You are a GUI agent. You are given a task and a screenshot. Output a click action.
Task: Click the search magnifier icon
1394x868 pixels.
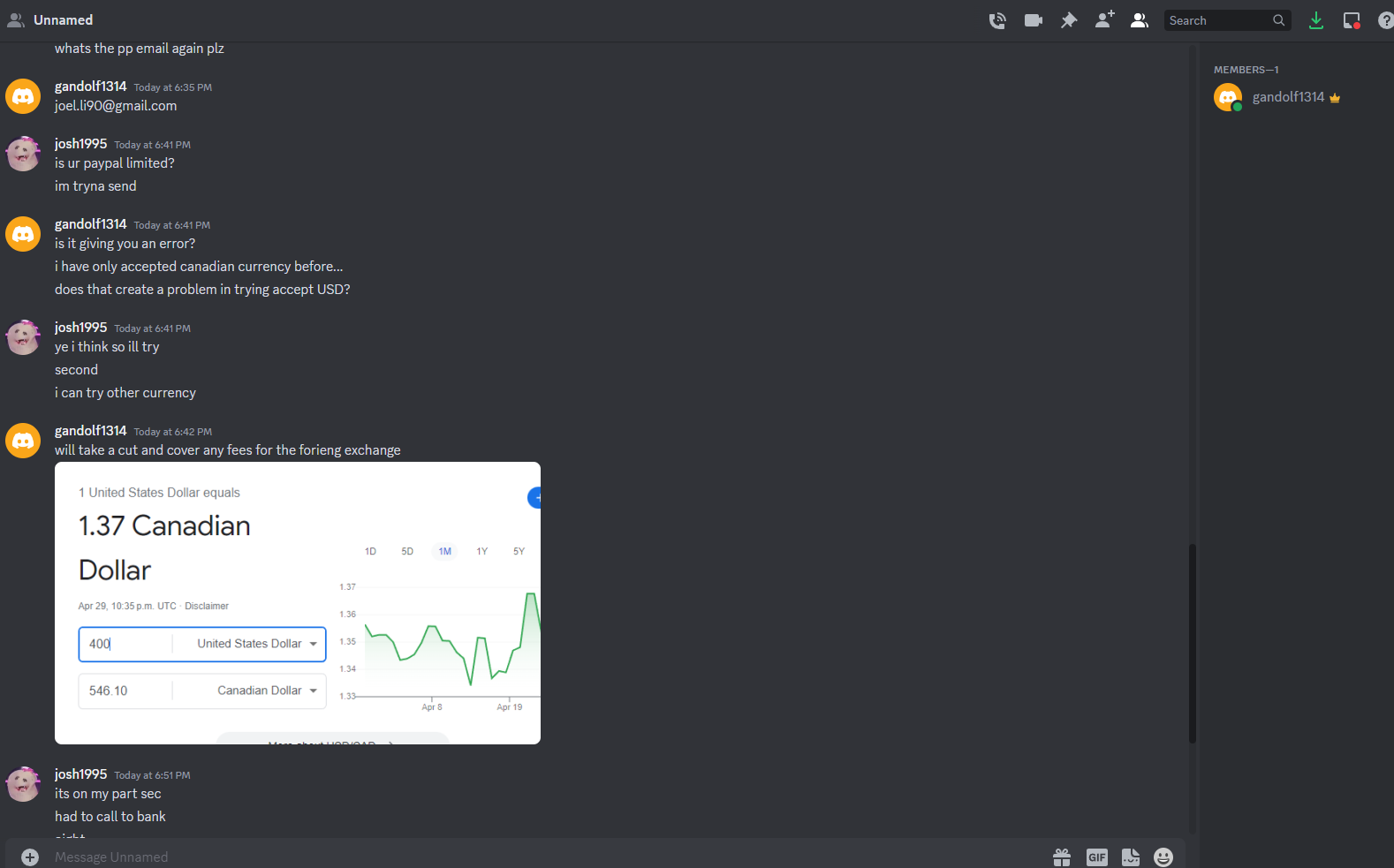pyautogui.click(x=1278, y=20)
